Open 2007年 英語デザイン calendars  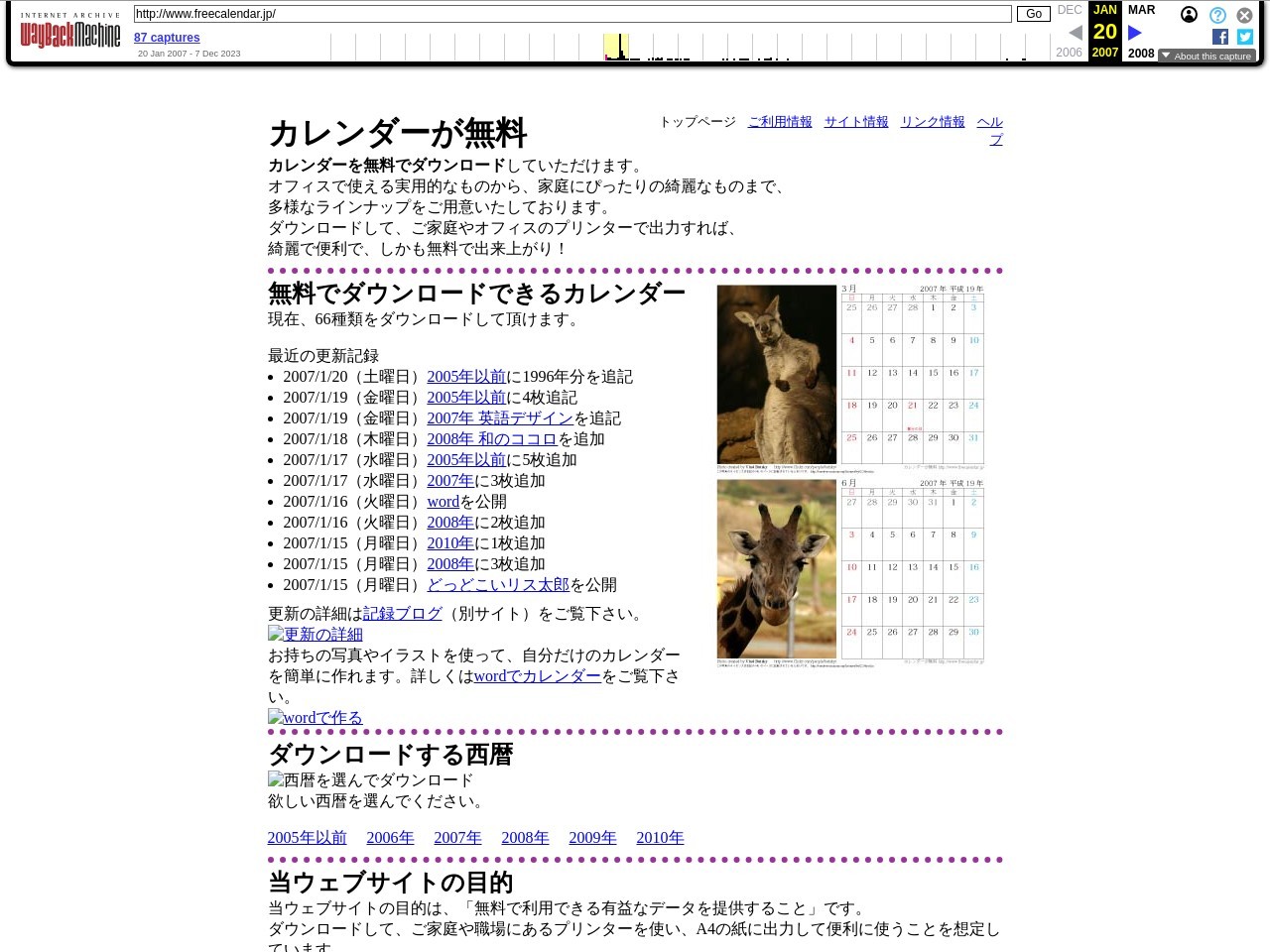tap(500, 417)
